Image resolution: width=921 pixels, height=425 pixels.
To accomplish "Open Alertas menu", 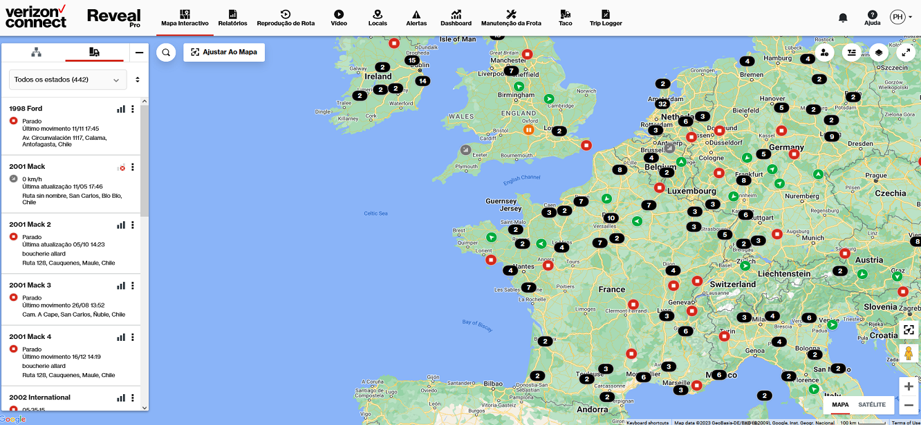I will coord(416,18).
